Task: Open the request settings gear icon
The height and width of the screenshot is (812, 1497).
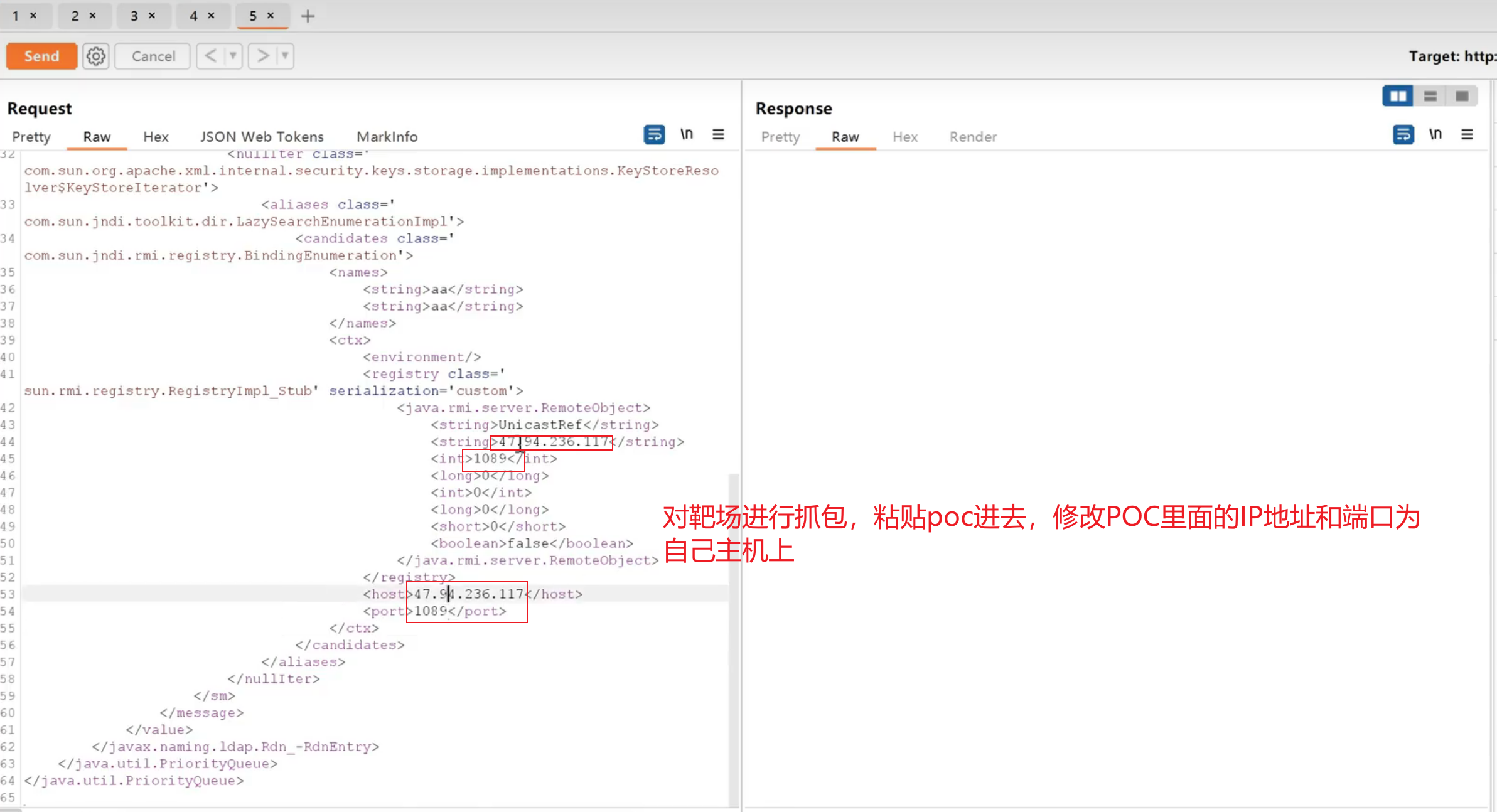Action: click(x=95, y=56)
